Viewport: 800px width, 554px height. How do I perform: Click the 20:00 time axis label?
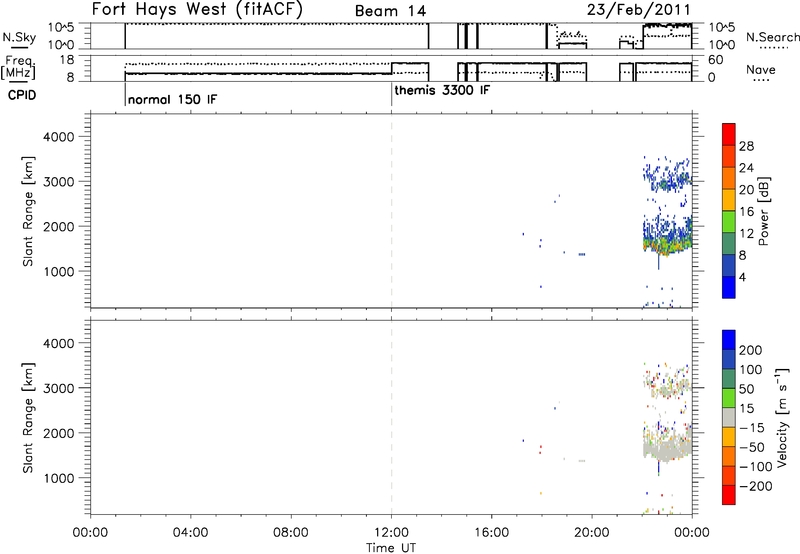pos(592,533)
